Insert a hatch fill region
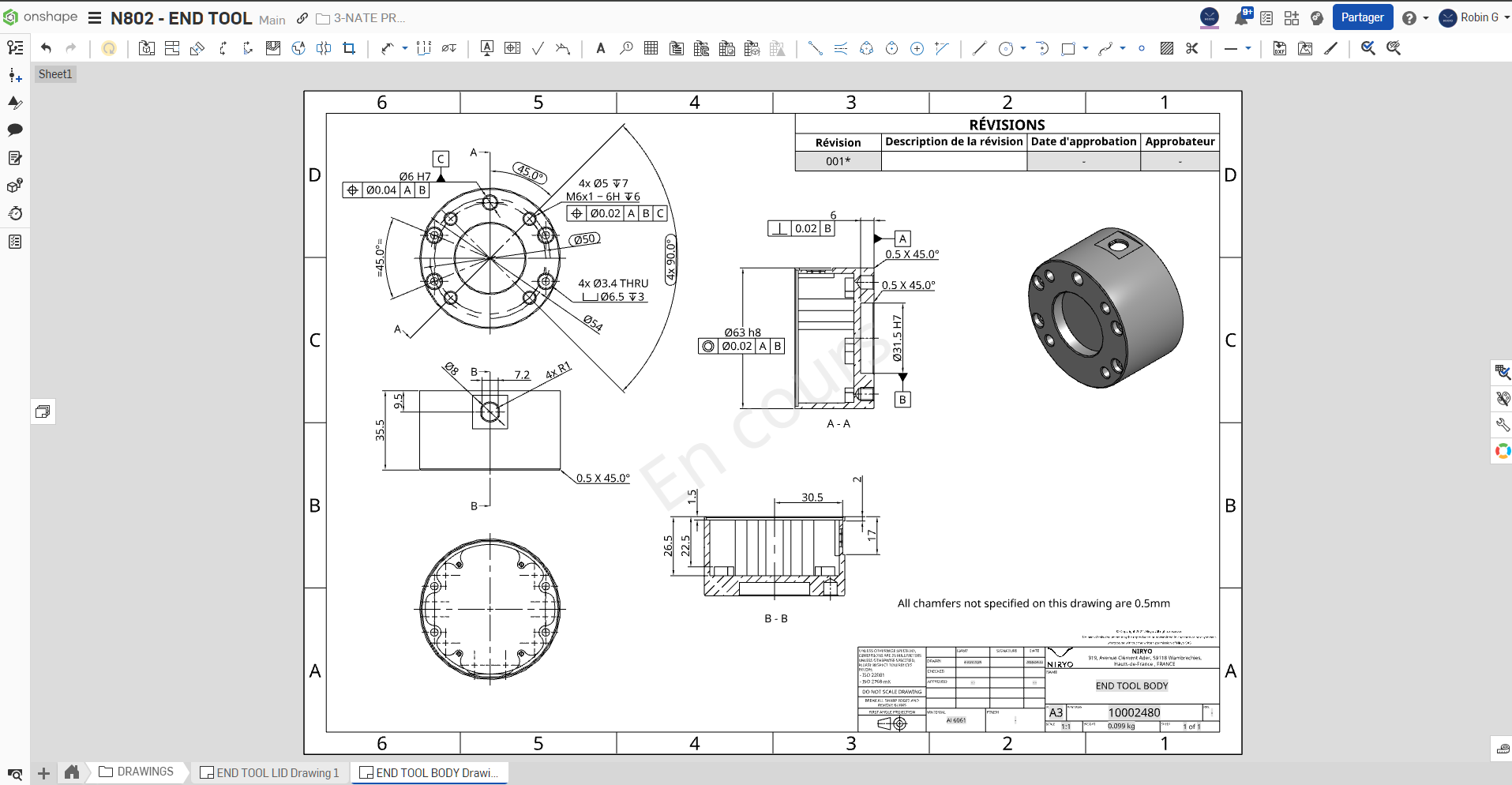This screenshot has width=1512, height=785. [1166, 48]
